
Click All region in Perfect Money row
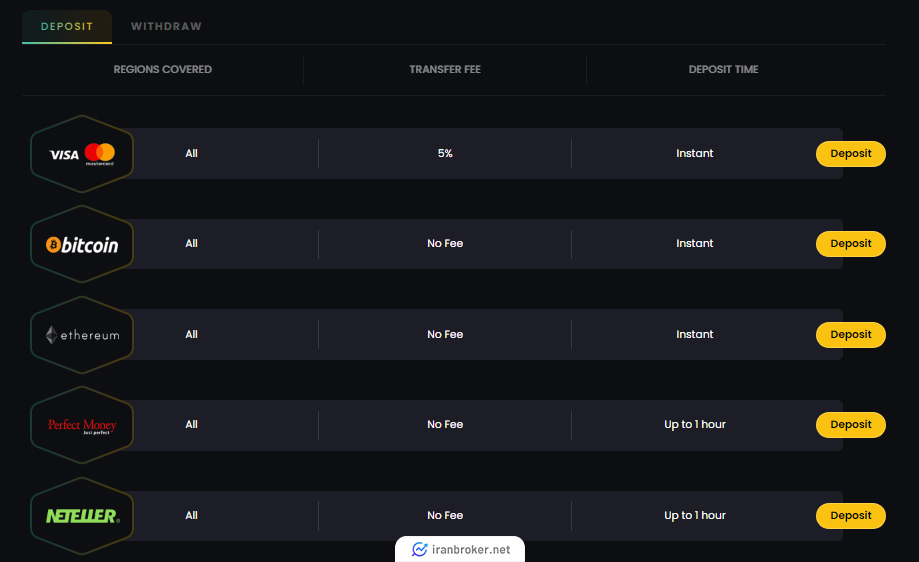pyautogui.click(x=191, y=425)
